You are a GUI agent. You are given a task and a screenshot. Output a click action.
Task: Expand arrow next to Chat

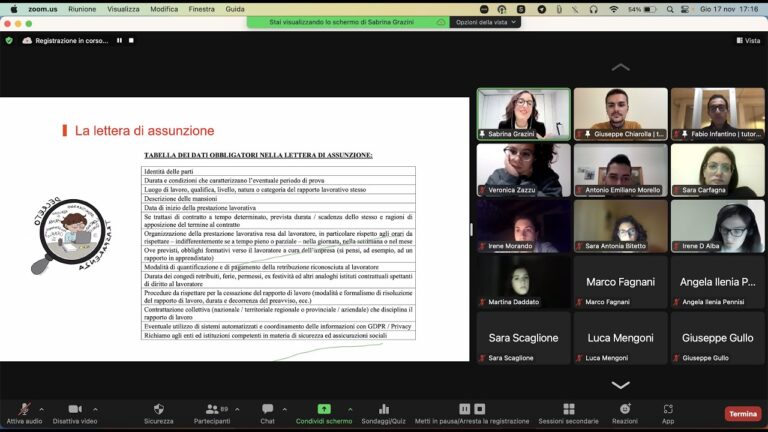[285, 409]
